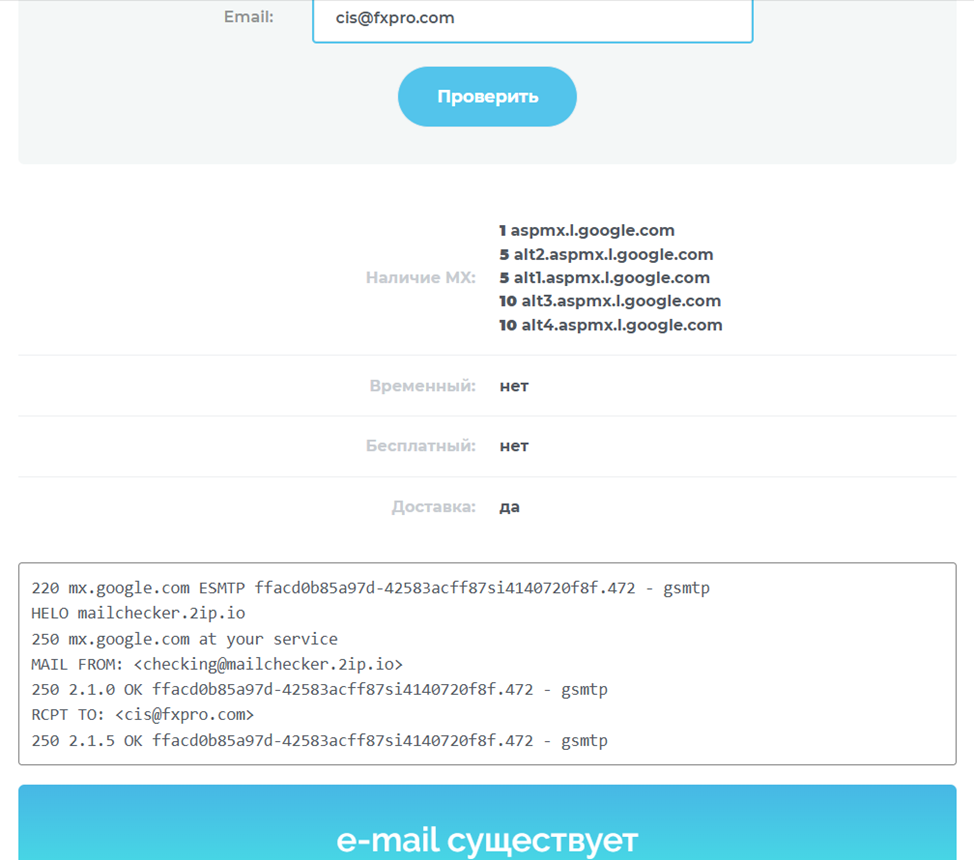Click the Бесплатный row label
Image resolution: width=974 pixels, height=860 pixels.
420,446
